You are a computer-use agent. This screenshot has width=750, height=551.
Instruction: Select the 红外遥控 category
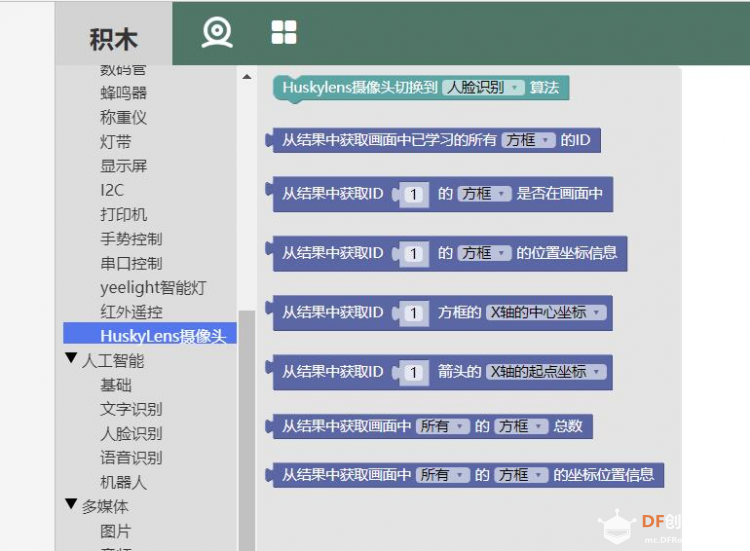[131, 312]
